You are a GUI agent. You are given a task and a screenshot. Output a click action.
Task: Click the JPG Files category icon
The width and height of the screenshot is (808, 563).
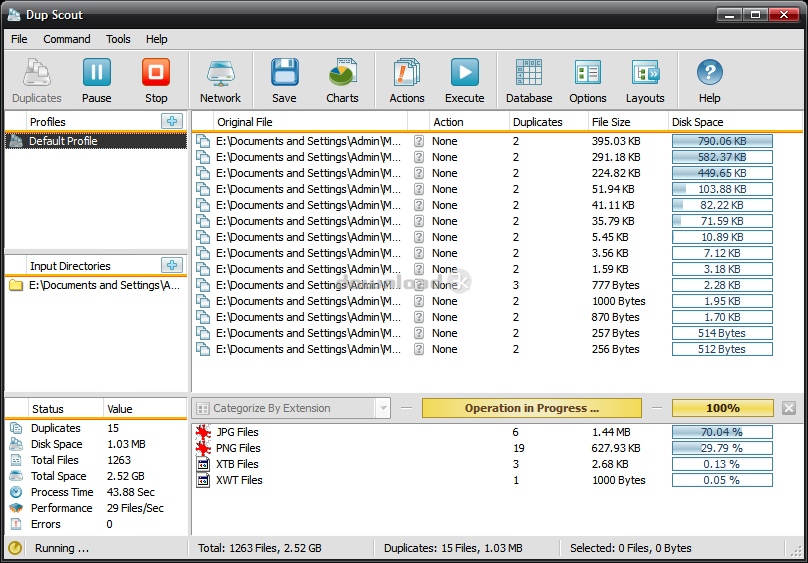(204, 432)
